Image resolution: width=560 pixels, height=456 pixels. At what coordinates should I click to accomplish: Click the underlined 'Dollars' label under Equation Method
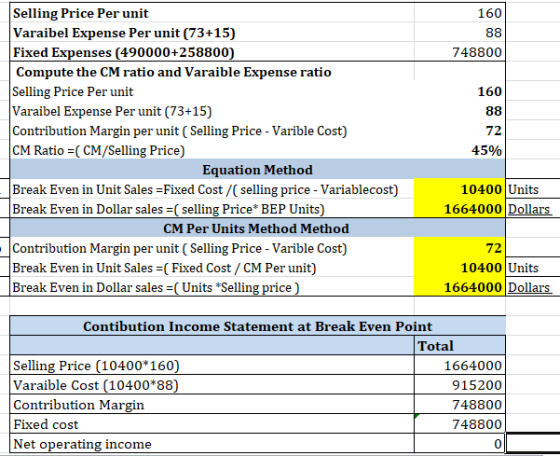(529, 209)
